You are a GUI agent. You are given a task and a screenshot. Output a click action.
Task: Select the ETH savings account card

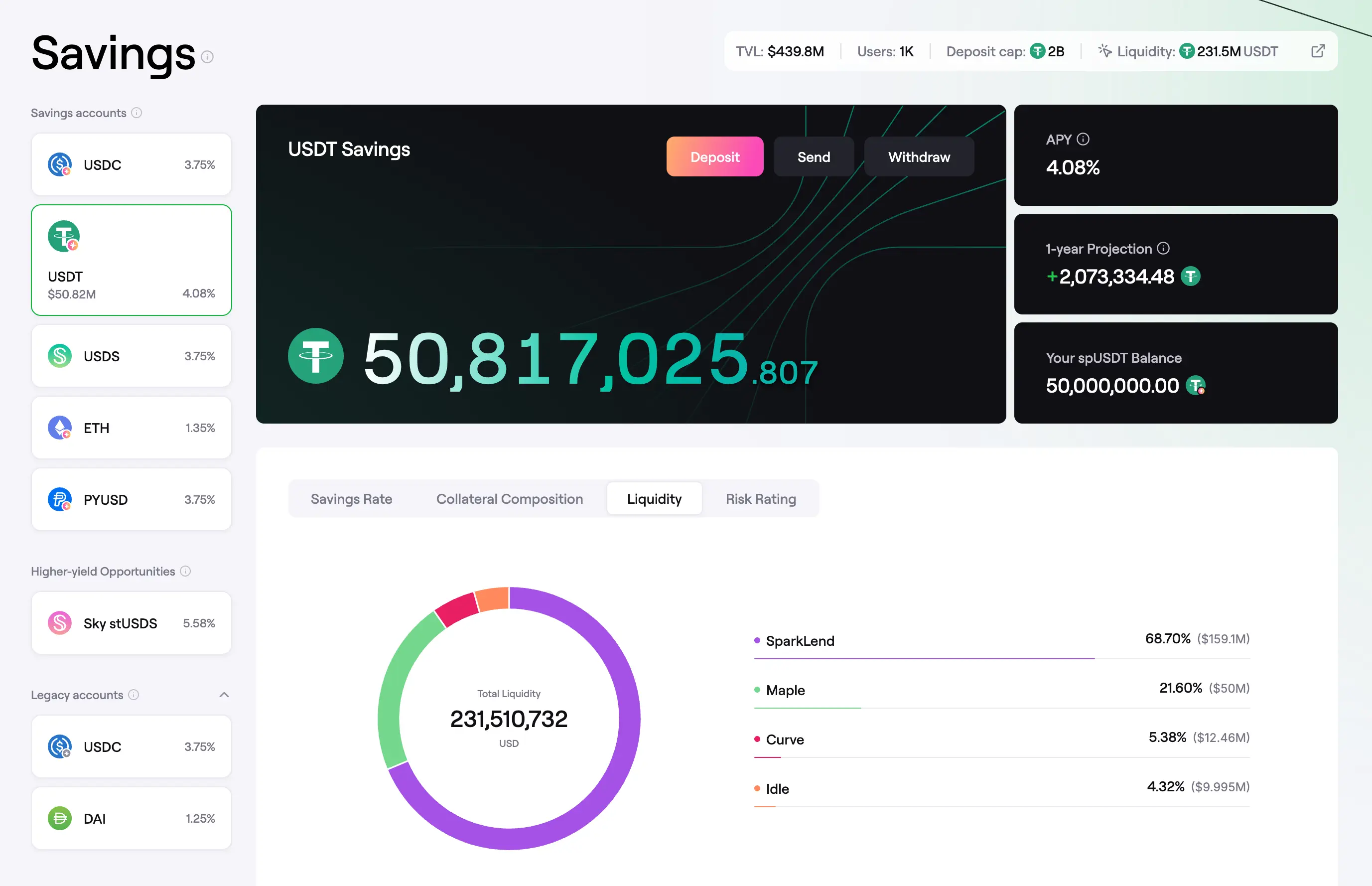(x=131, y=428)
